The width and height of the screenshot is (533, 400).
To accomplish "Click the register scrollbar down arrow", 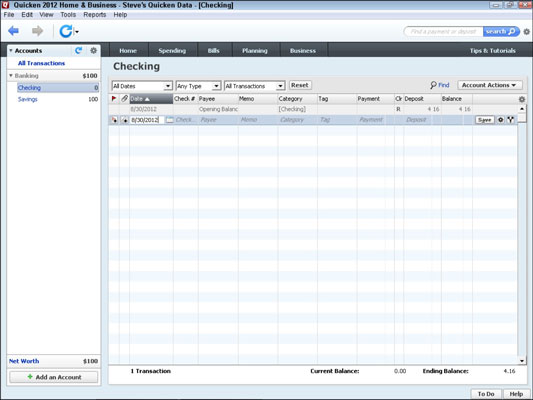I will tap(522, 361).
